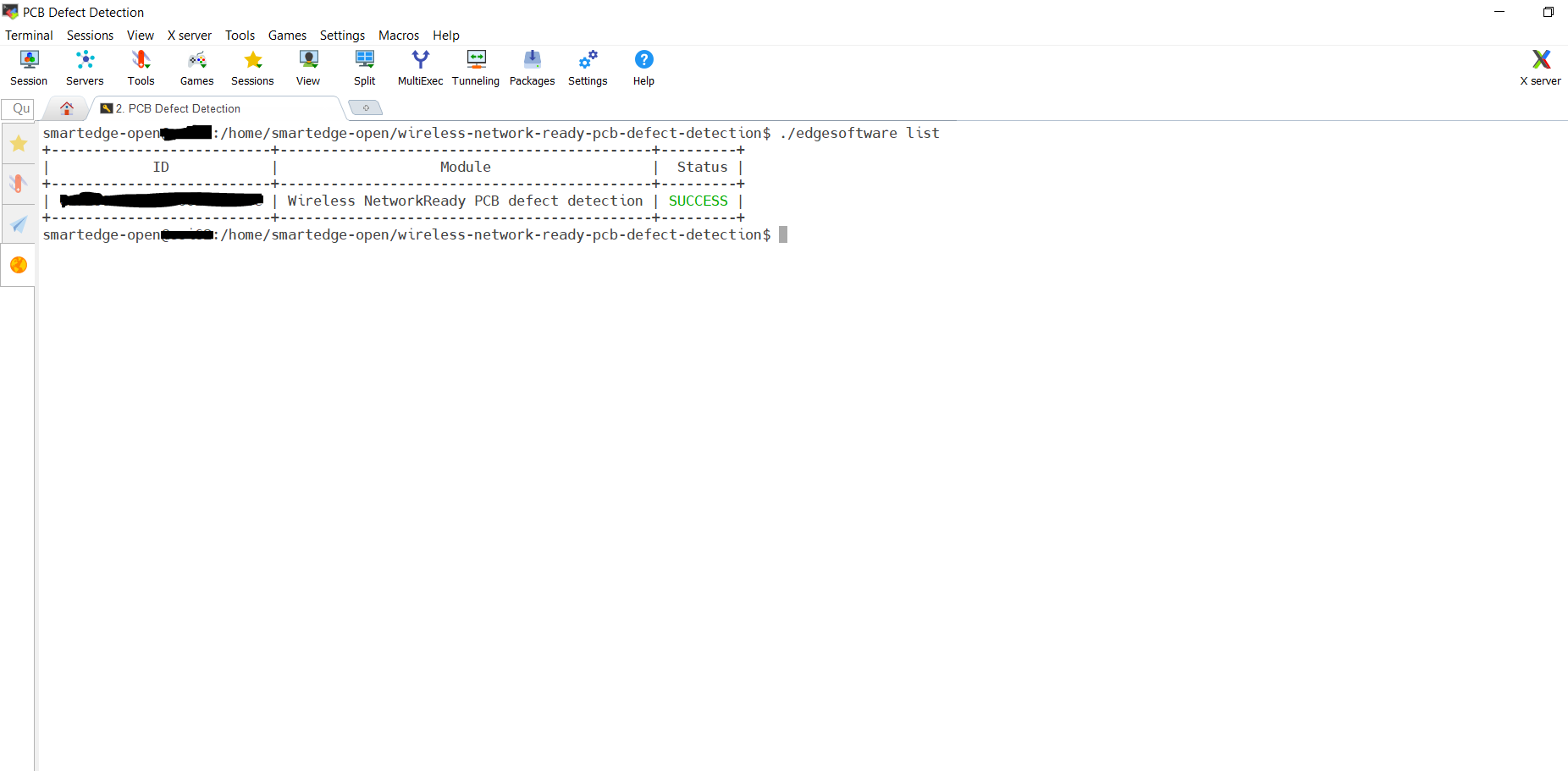Open the Tunneling toolbar icon
1568x771 pixels.
pos(476,68)
